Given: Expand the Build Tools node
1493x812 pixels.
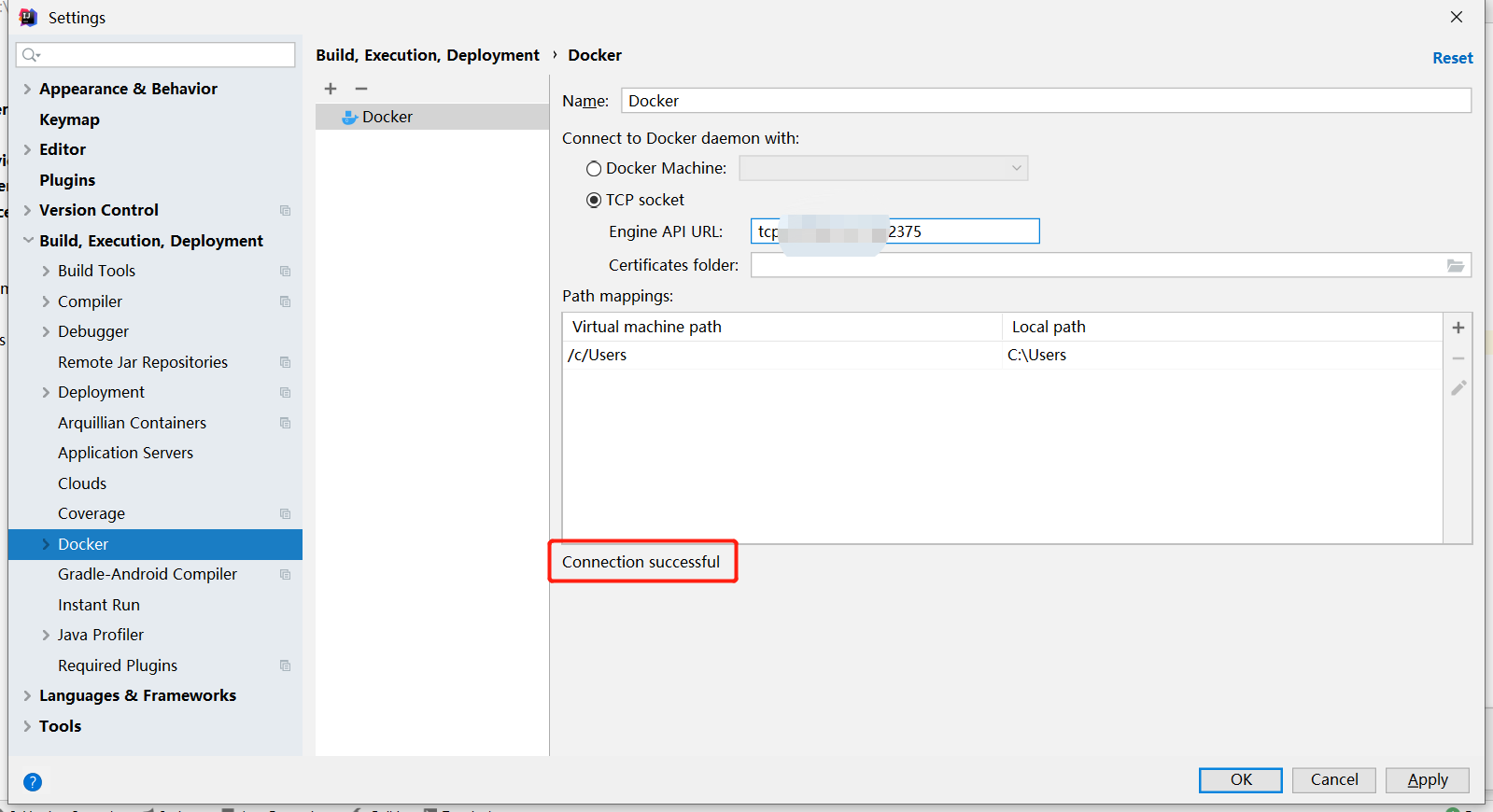Looking at the screenshot, I should pos(46,272).
